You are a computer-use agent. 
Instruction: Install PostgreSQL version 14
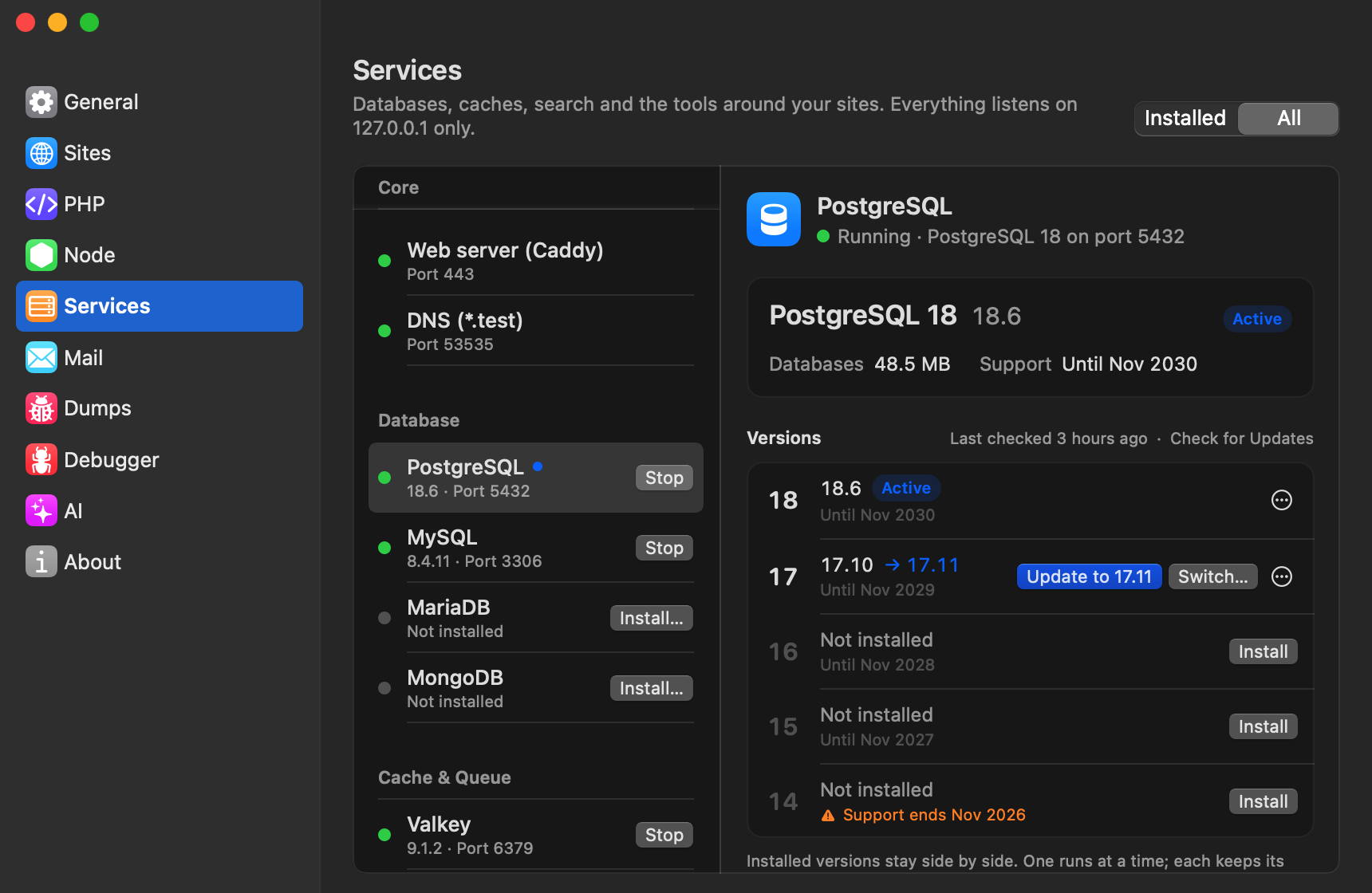[x=1264, y=801]
